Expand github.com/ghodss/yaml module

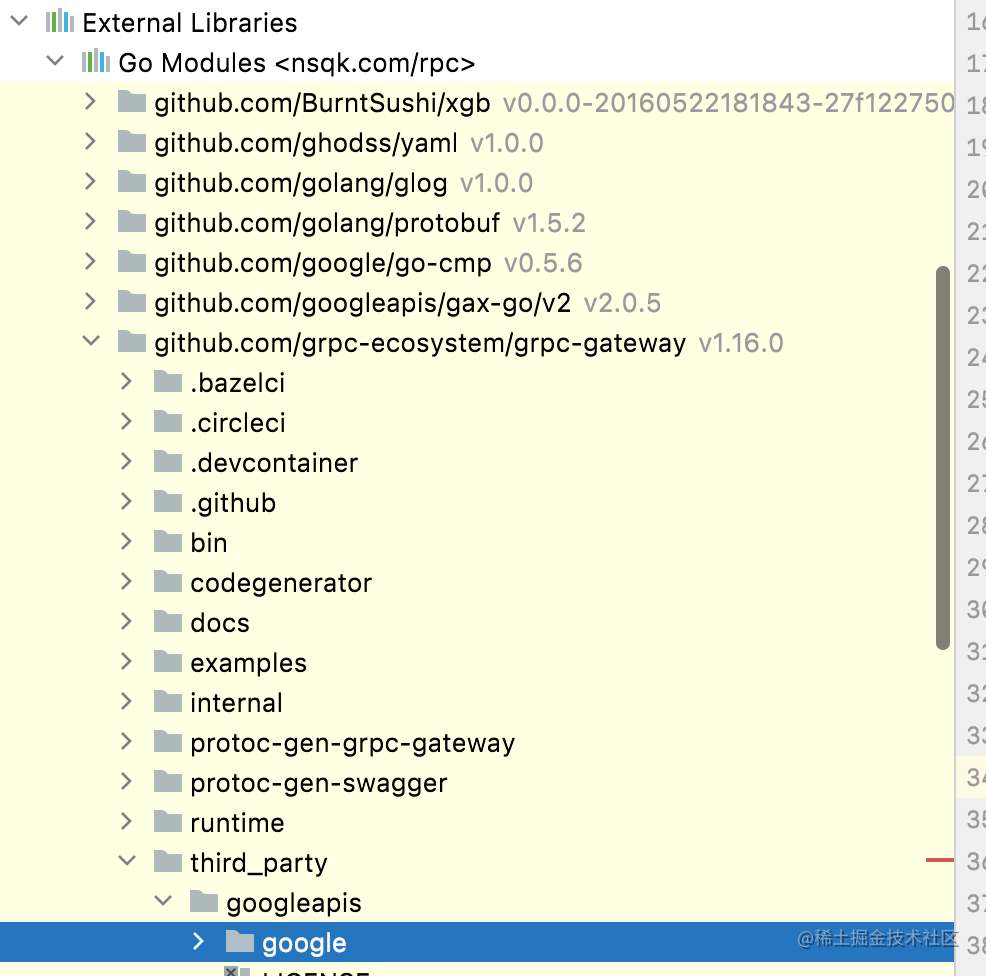tap(91, 141)
